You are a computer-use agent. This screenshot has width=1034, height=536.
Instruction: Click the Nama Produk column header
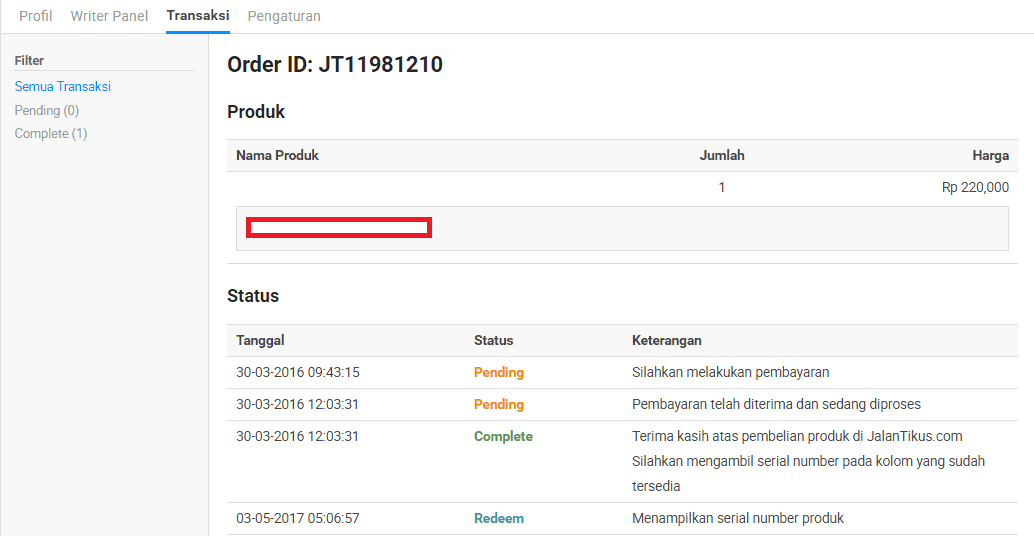(x=277, y=156)
